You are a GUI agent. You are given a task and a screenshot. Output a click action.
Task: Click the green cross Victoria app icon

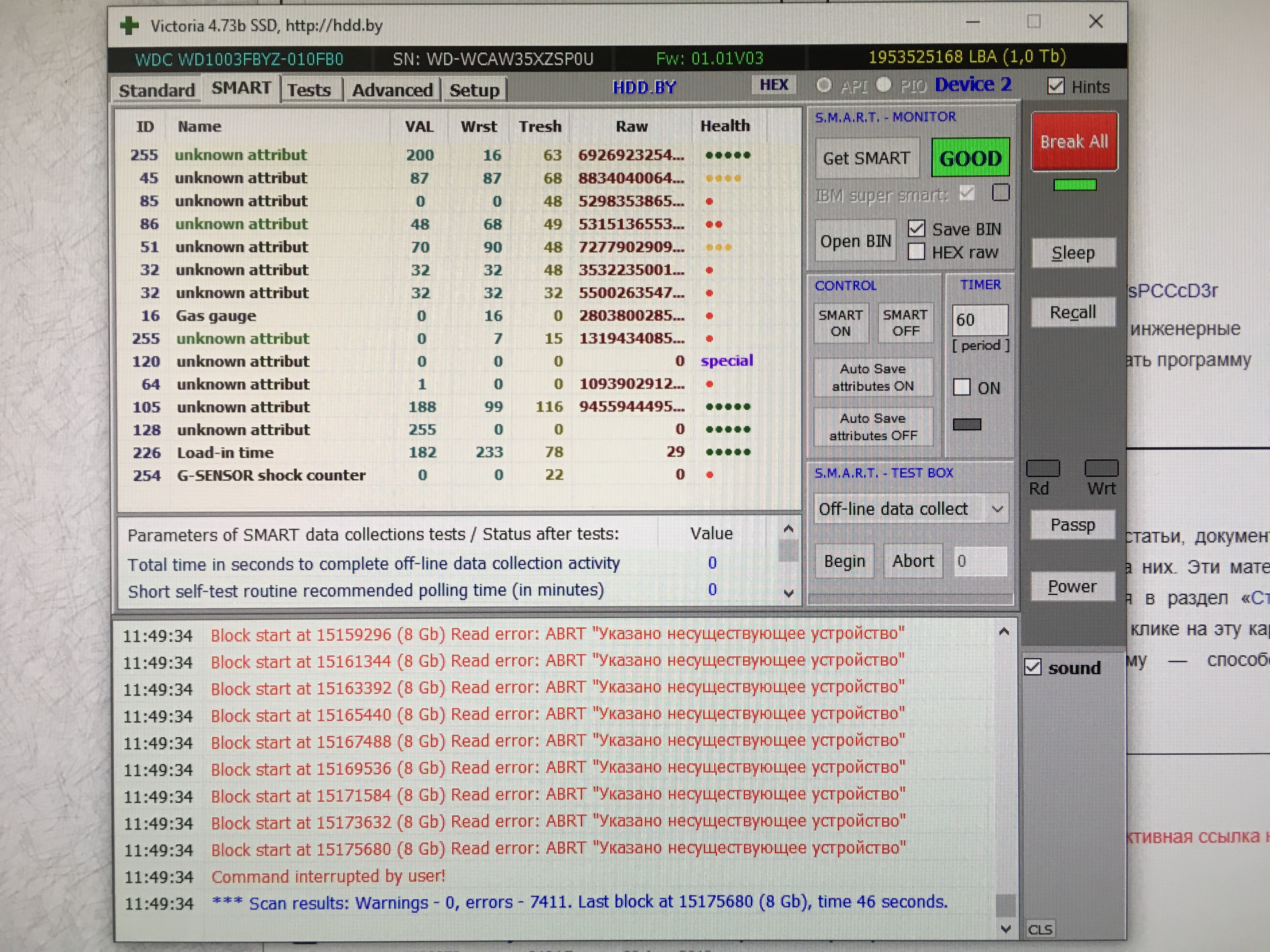pyautogui.click(x=129, y=25)
